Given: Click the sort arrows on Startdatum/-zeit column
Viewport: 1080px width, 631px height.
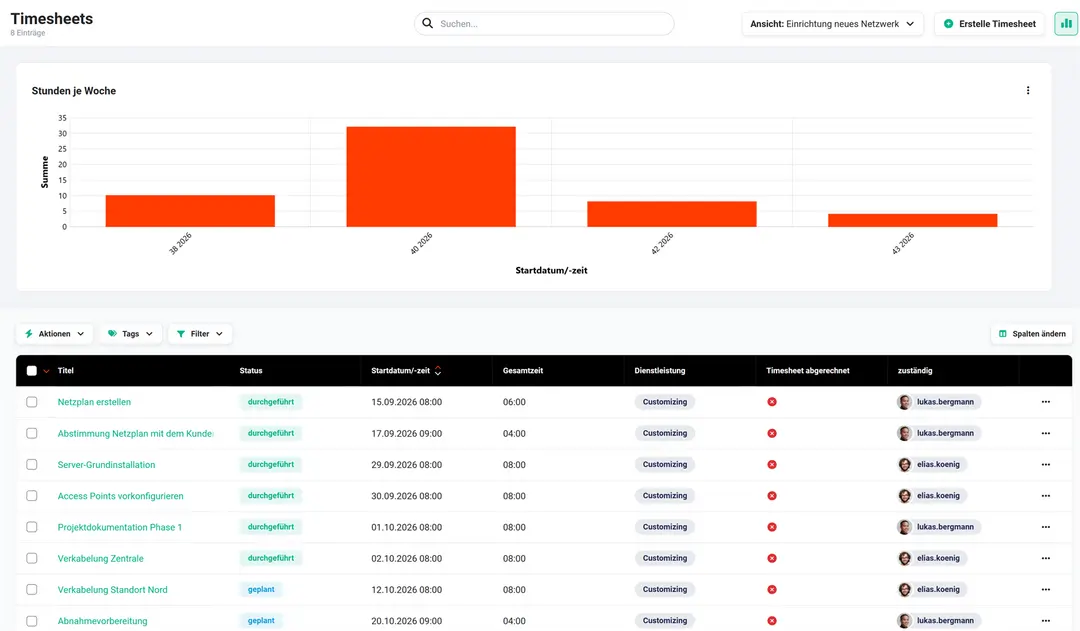Looking at the screenshot, I should point(438,371).
